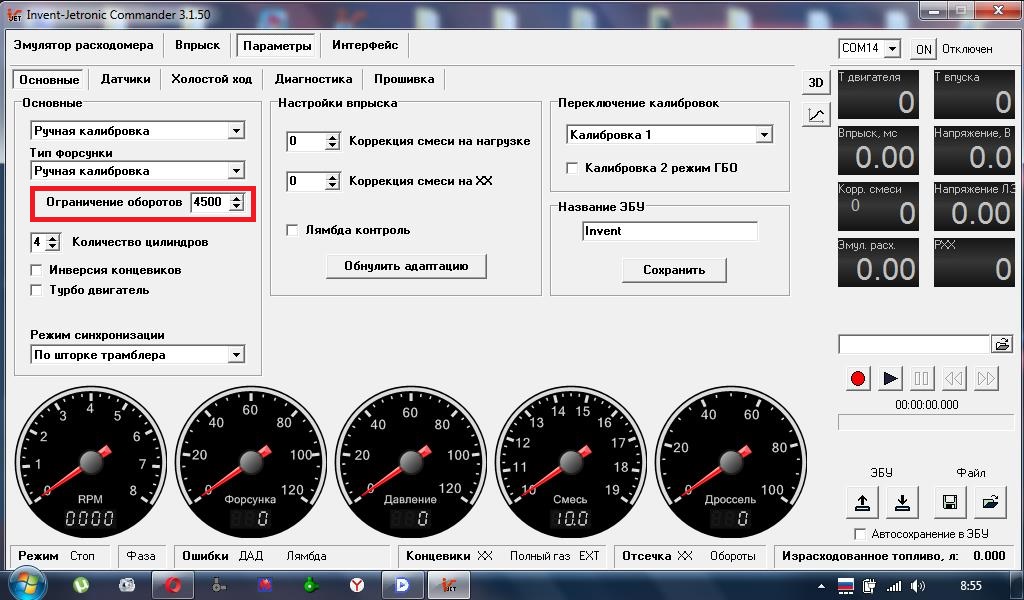Viewport: 1024px width, 600px height.
Task: Open the Впрыск top tab
Action: point(197,45)
